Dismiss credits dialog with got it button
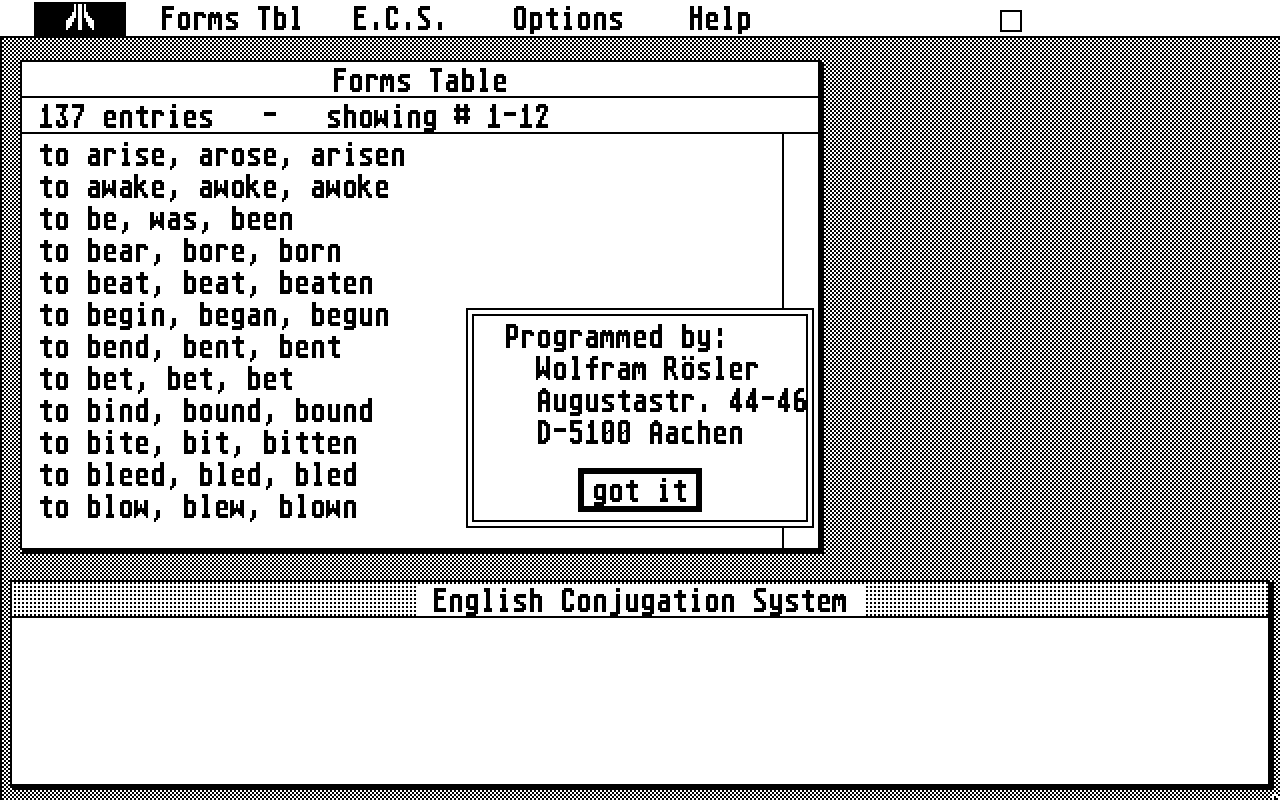The width and height of the screenshot is (1280, 800). [x=640, y=490]
